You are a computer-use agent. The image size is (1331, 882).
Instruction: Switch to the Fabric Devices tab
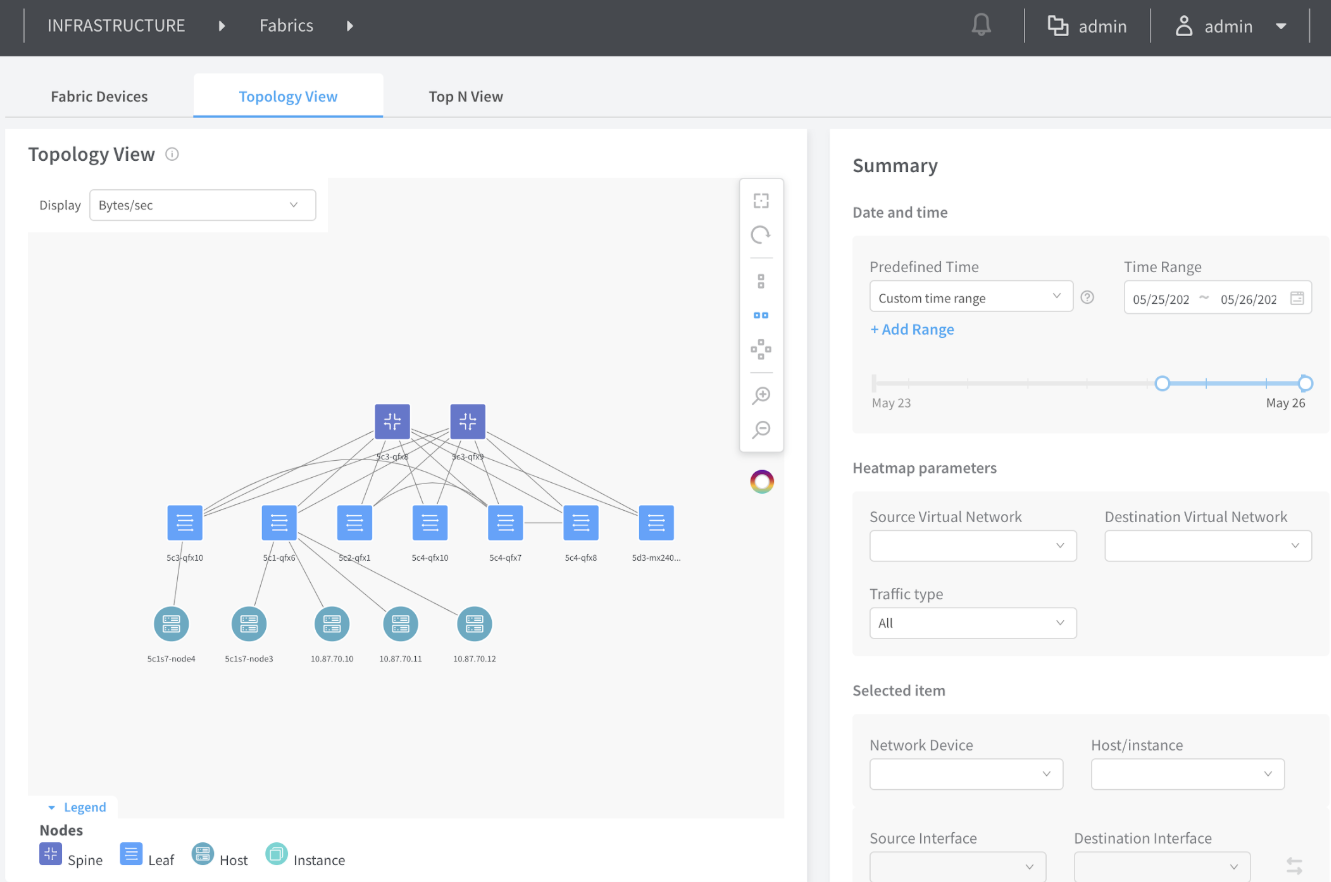pos(99,97)
